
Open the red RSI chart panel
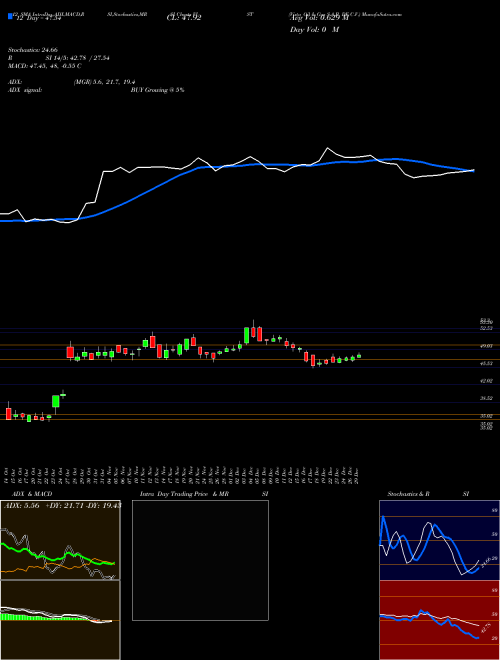(439, 620)
